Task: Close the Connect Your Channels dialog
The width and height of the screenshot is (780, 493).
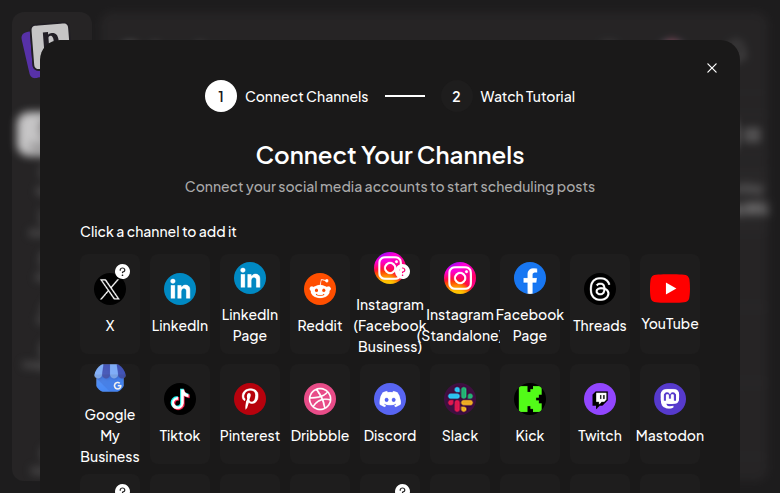Action: (712, 68)
